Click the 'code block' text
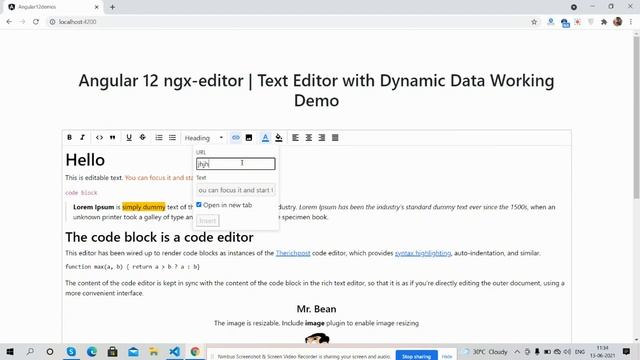640x360 pixels. pyautogui.click(x=81, y=193)
